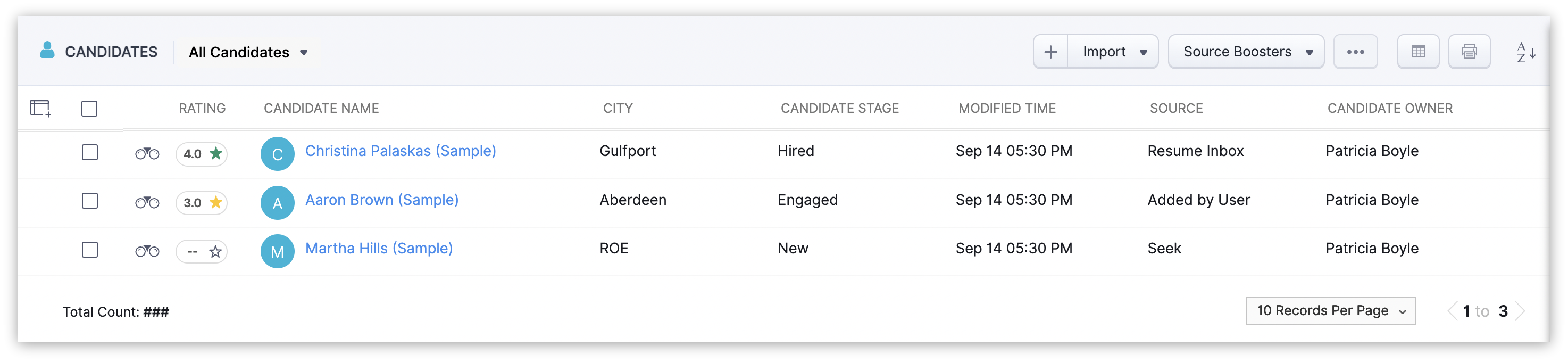The height and width of the screenshot is (362, 1568).
Task: Check the Aaron Brown row checkbox
Action: pyautogui.click(x=89, y=201)
